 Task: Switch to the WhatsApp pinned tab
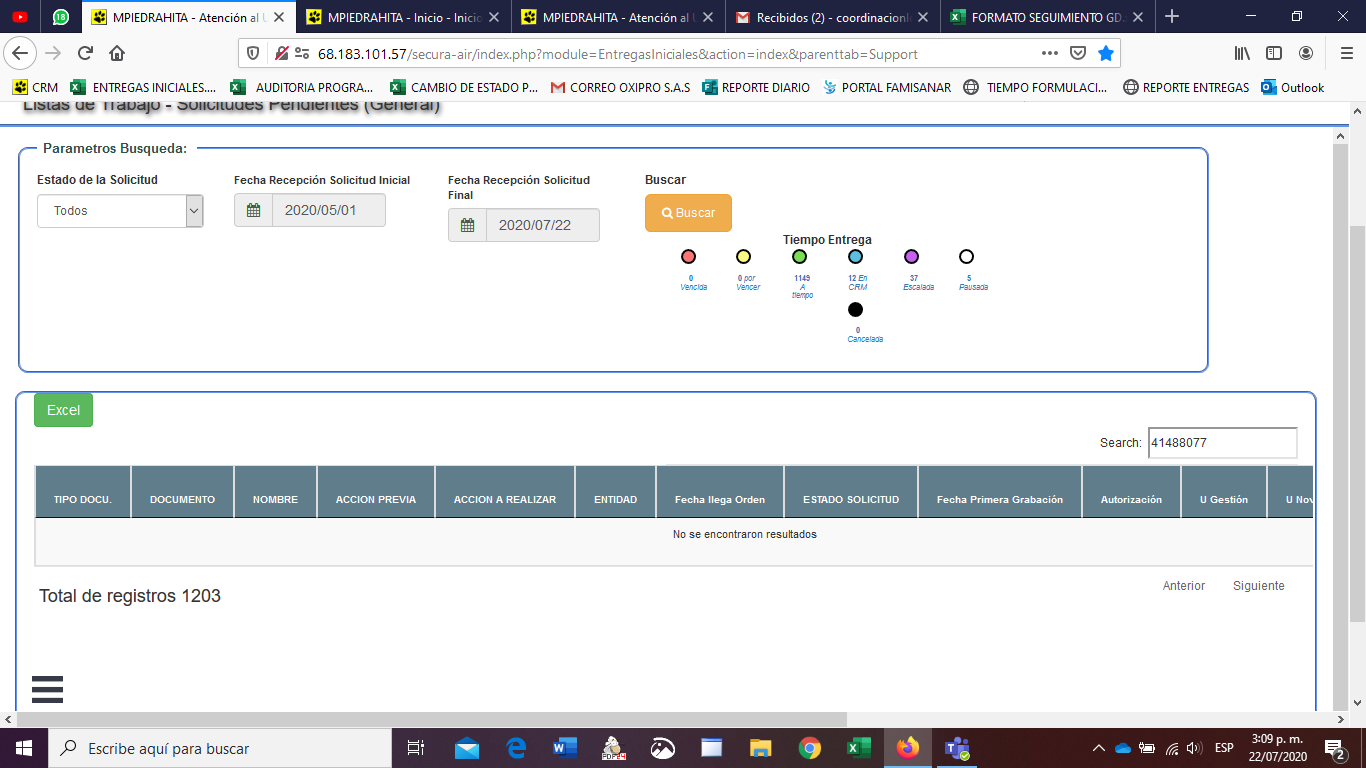tap(61, 16)
